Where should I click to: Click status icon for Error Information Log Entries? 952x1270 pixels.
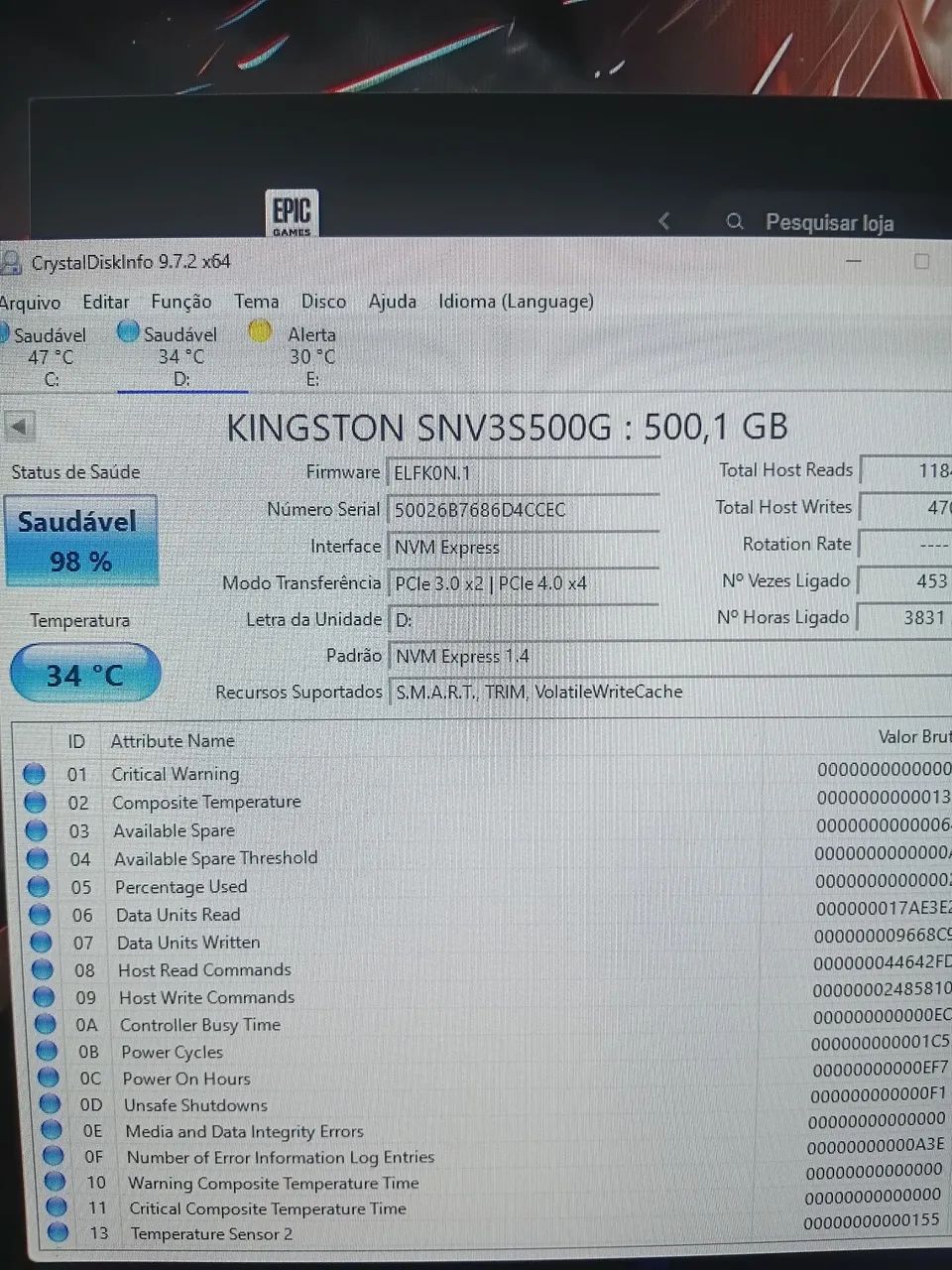click(54, 1157)
